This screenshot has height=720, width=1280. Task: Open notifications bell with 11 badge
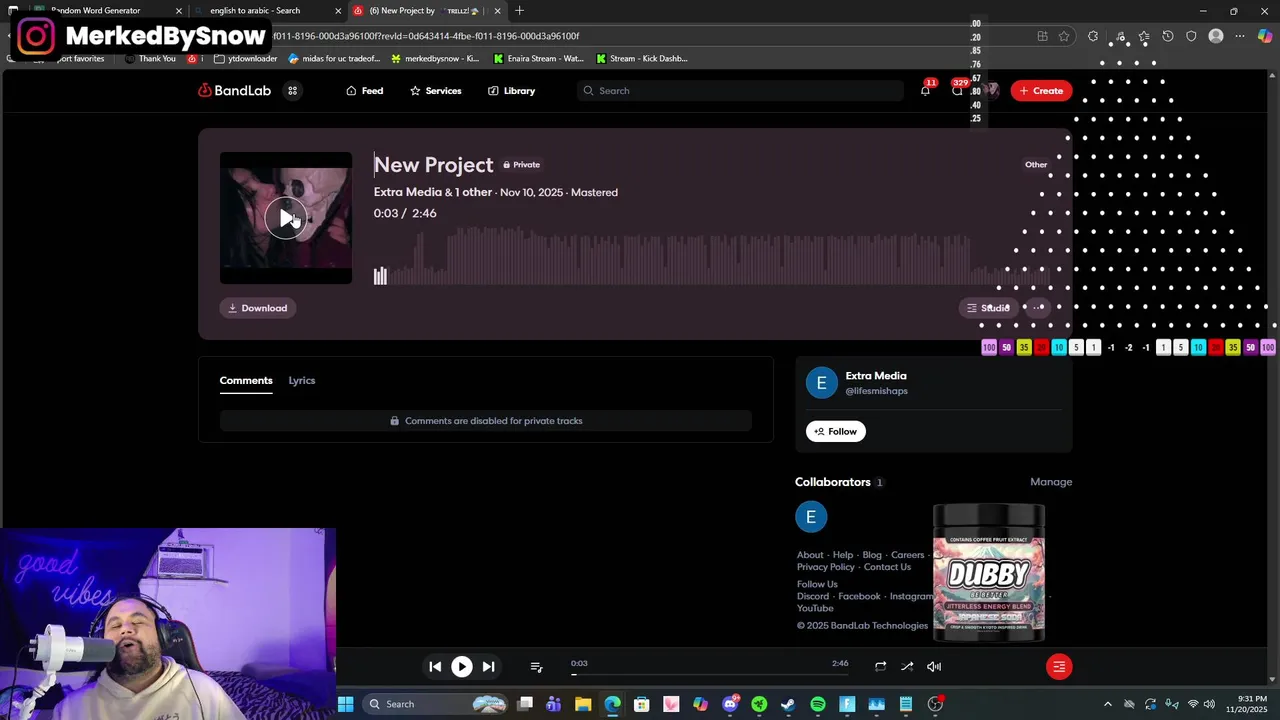coord(925,90)
